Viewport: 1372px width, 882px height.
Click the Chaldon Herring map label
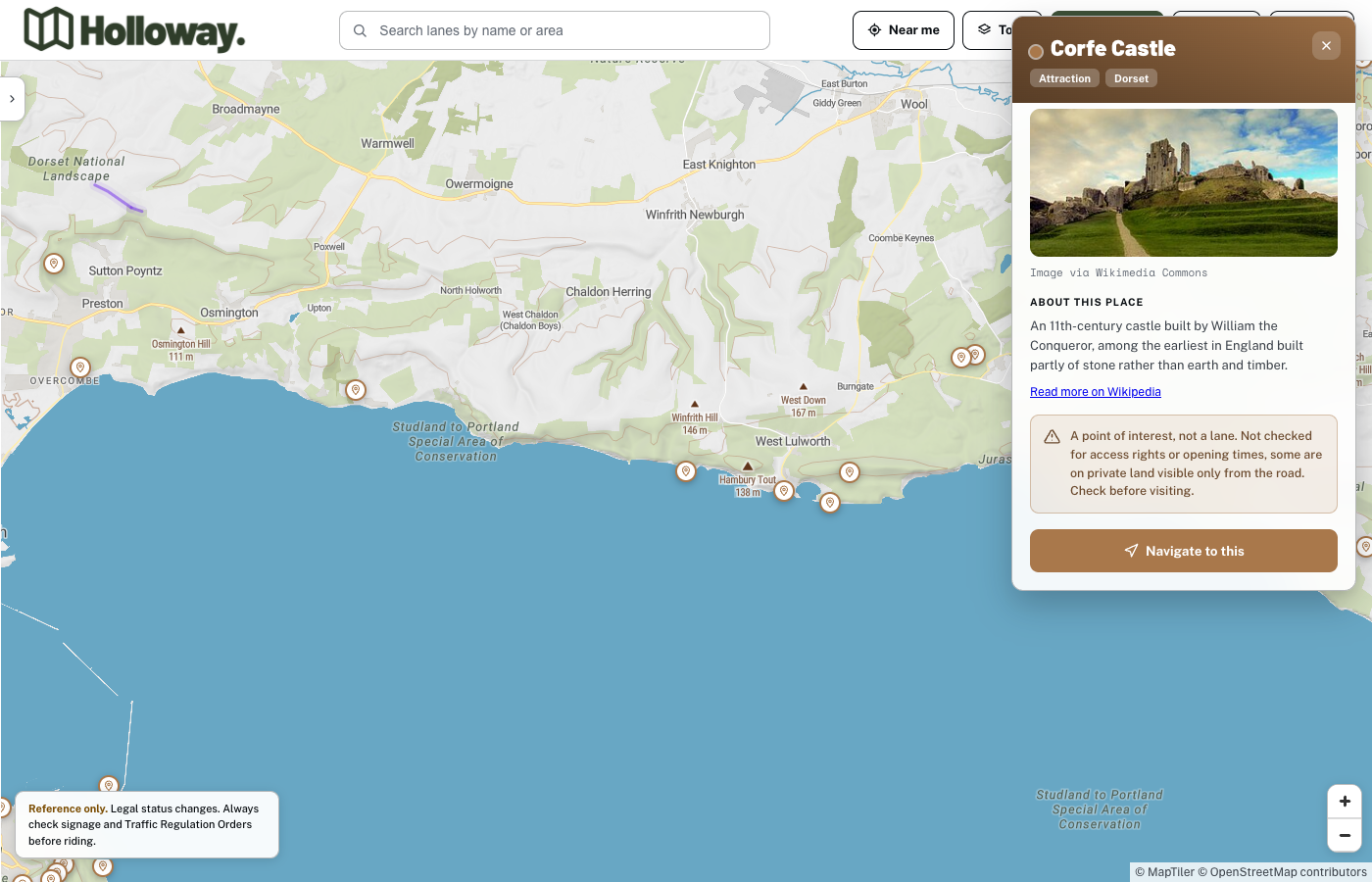point(609,292)
